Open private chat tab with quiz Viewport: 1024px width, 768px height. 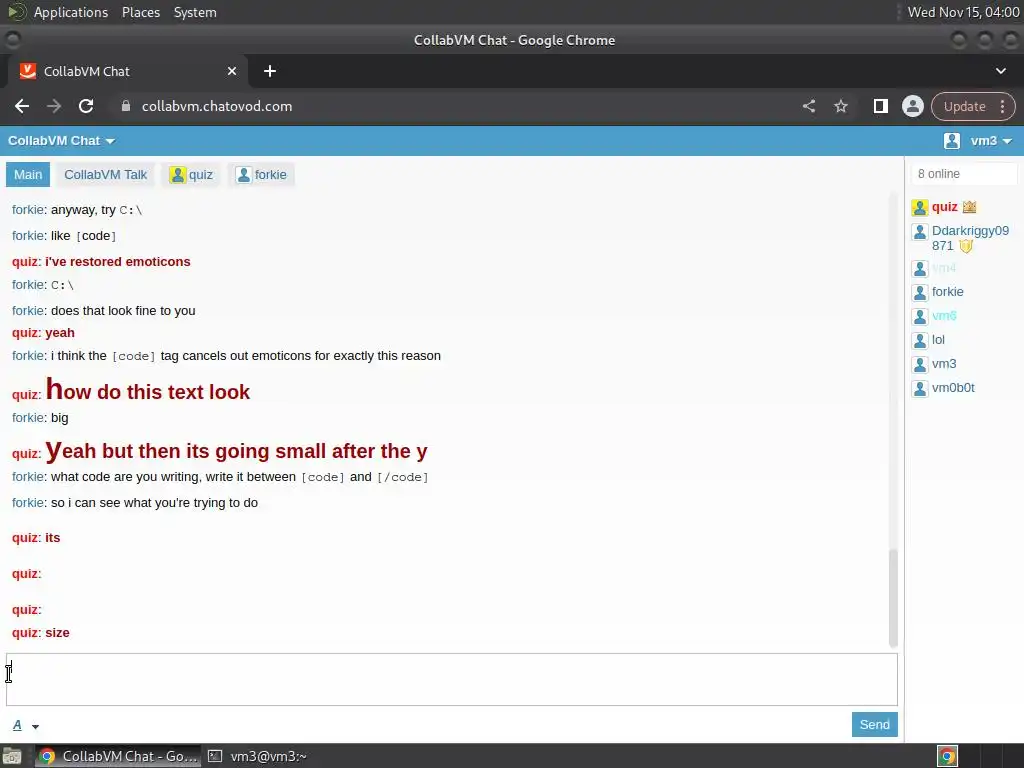click(191, 175)
